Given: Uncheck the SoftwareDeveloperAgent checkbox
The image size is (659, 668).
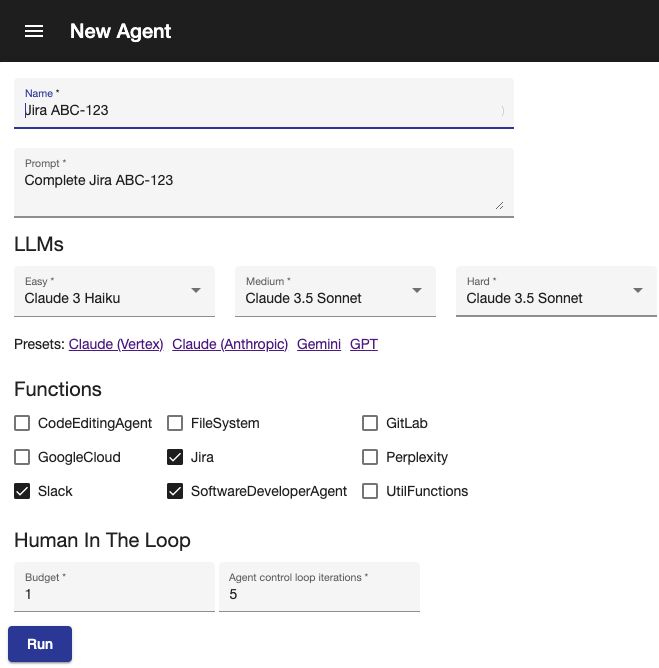Looking at the screenshot, I should click(x=175, y=491).
